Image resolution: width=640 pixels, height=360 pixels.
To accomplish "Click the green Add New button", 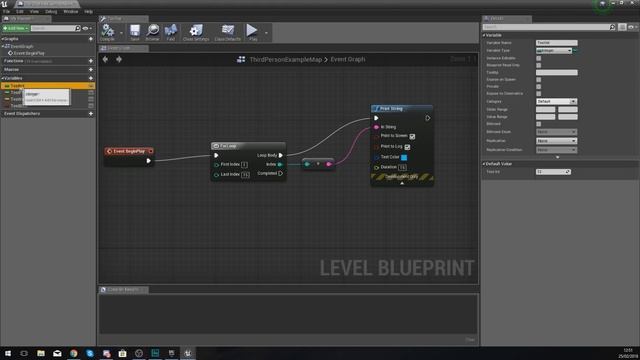I will (x=16, y=28).
